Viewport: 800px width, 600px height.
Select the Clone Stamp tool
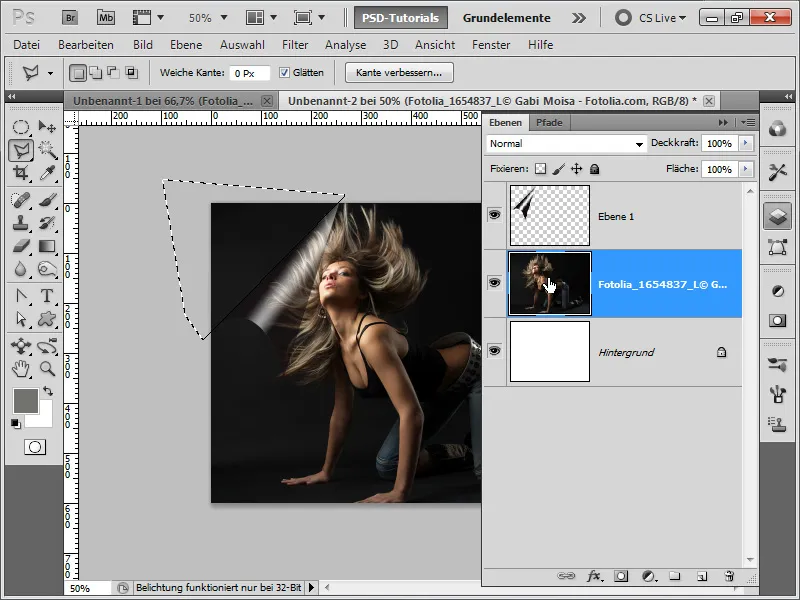click(x=20, y=223)
